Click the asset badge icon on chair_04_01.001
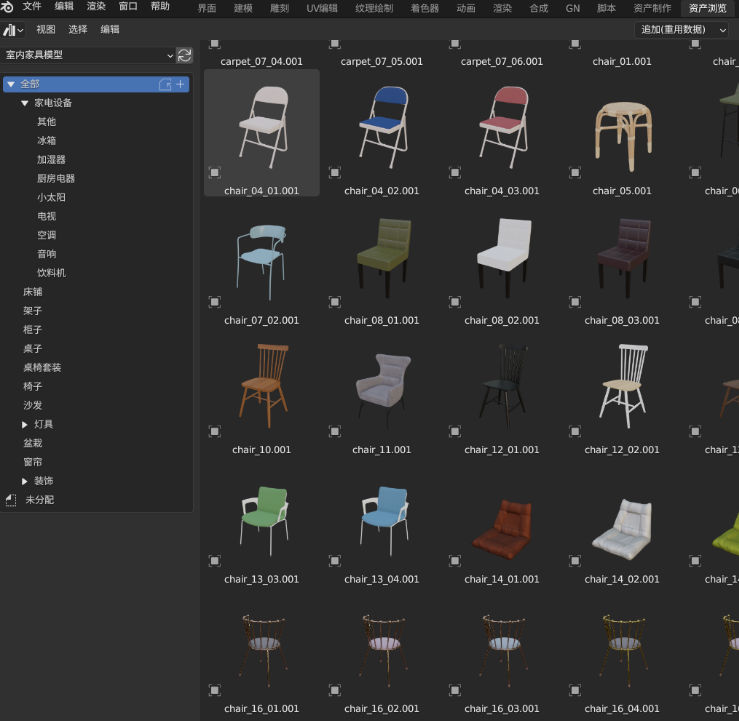This screenshot has height=721, width=739. 214,172
